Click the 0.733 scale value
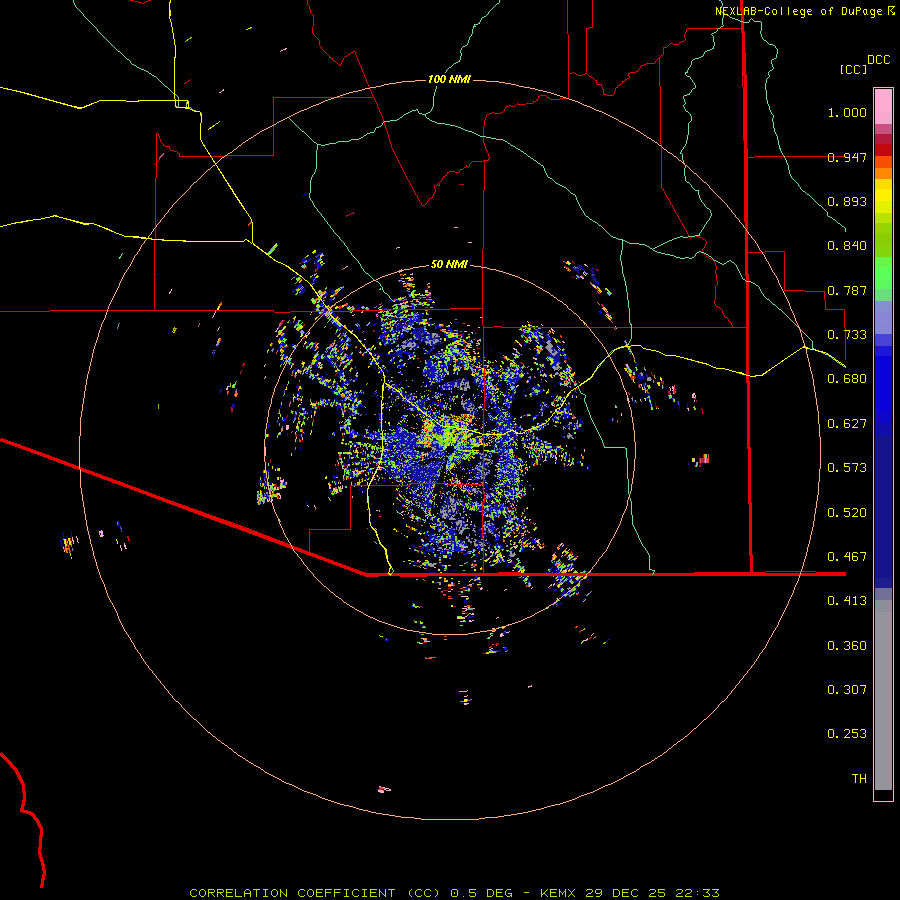 (x=847, y=335)
